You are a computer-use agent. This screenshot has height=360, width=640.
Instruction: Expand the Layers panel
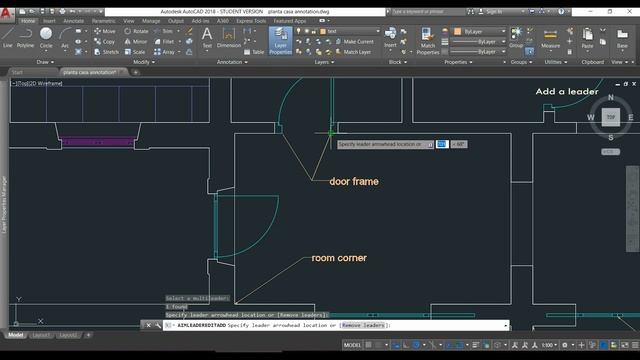pyautogui.click(x=324, y=62)
